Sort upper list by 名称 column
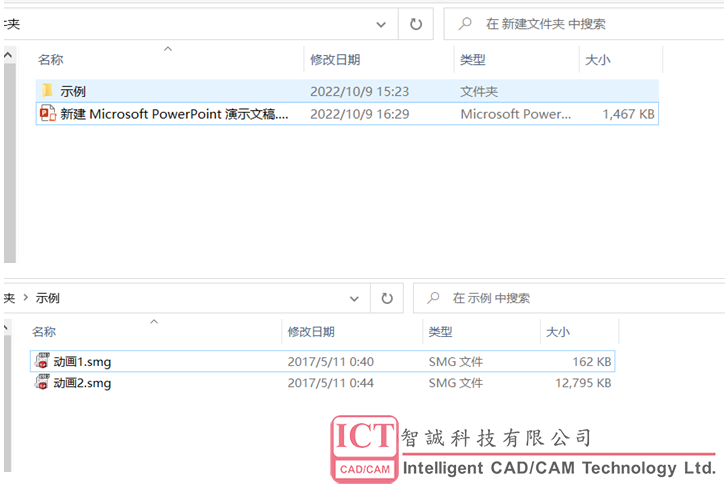 pos(50,60)
